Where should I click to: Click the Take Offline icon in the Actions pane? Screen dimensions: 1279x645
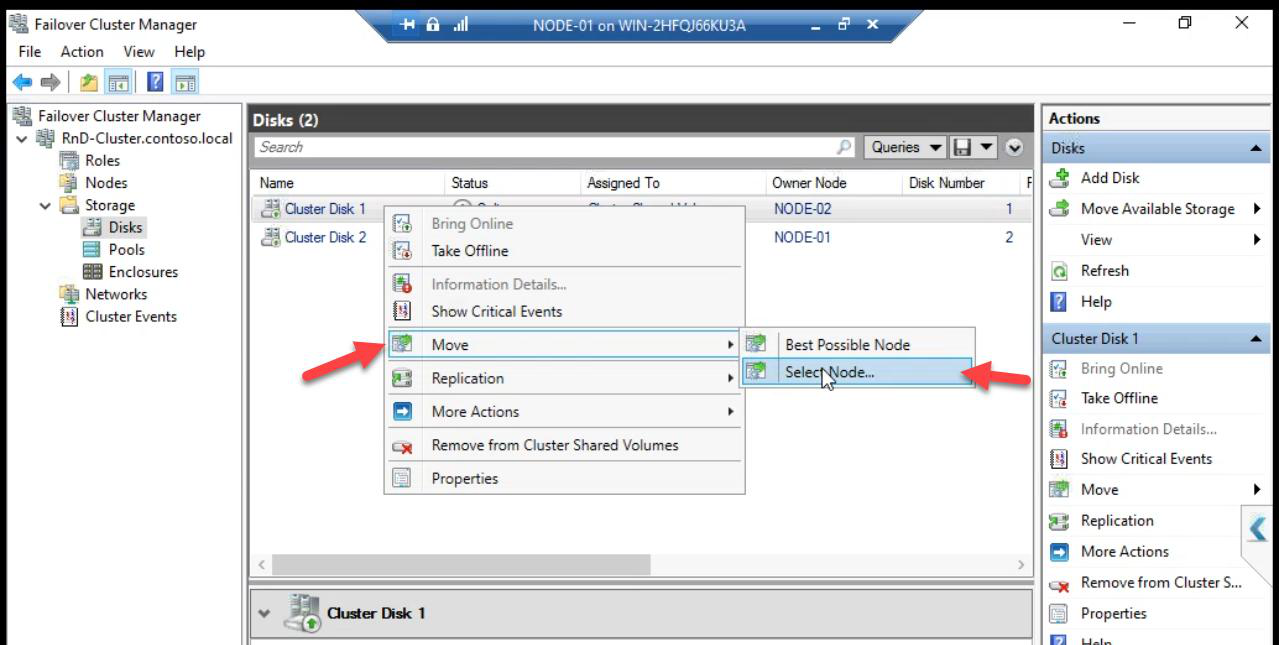pyautogui.click(x=1059, y=398)
